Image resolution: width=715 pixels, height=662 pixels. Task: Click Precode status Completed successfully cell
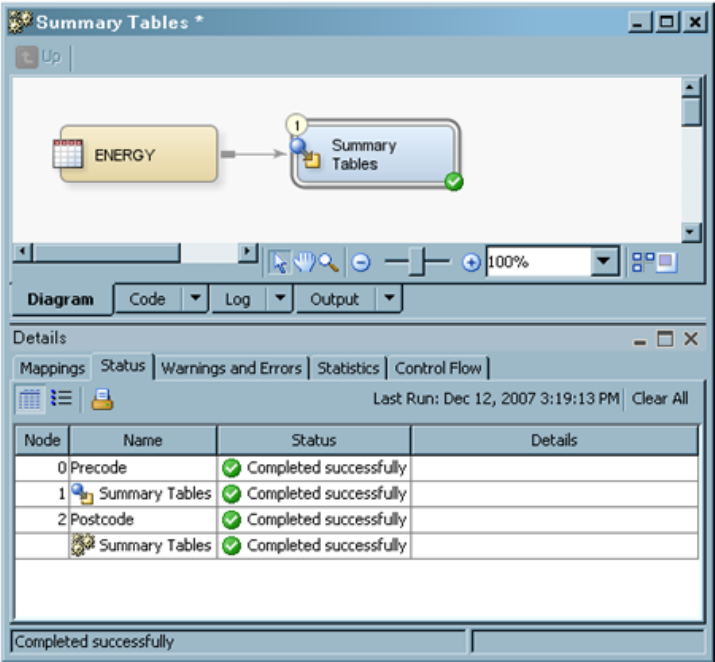click(314, 468)
